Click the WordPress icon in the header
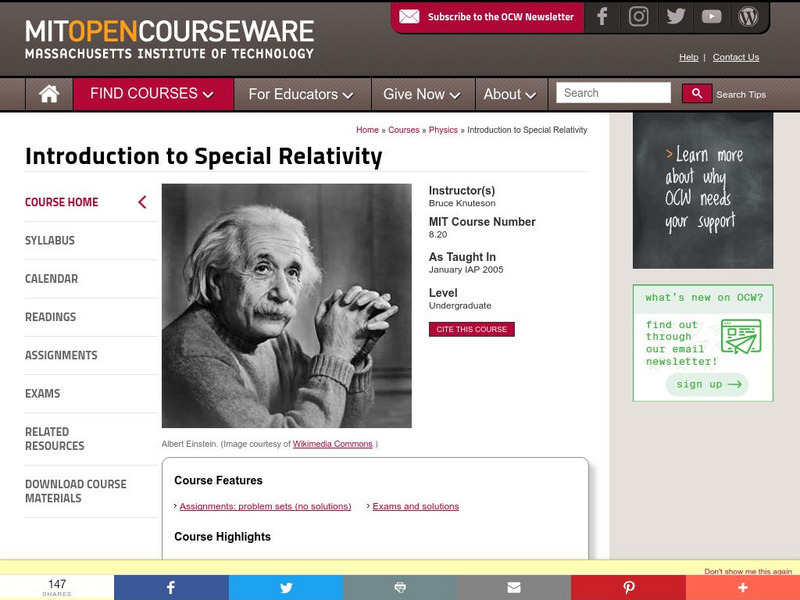 pos(748,16)
